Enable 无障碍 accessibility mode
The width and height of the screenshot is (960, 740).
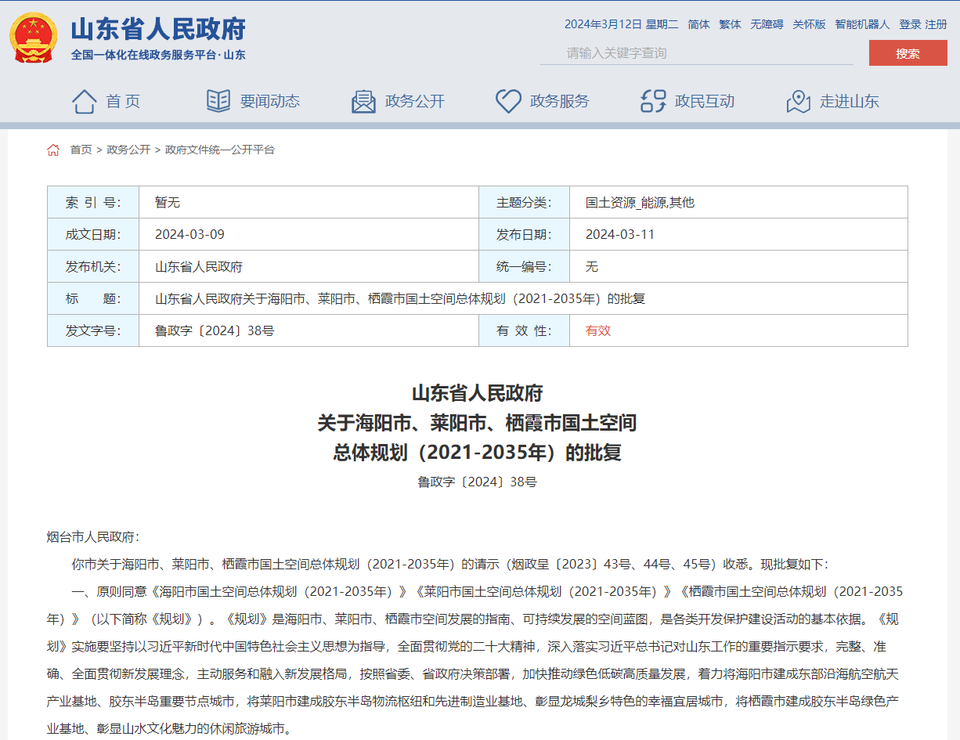[x=766, y=24]
